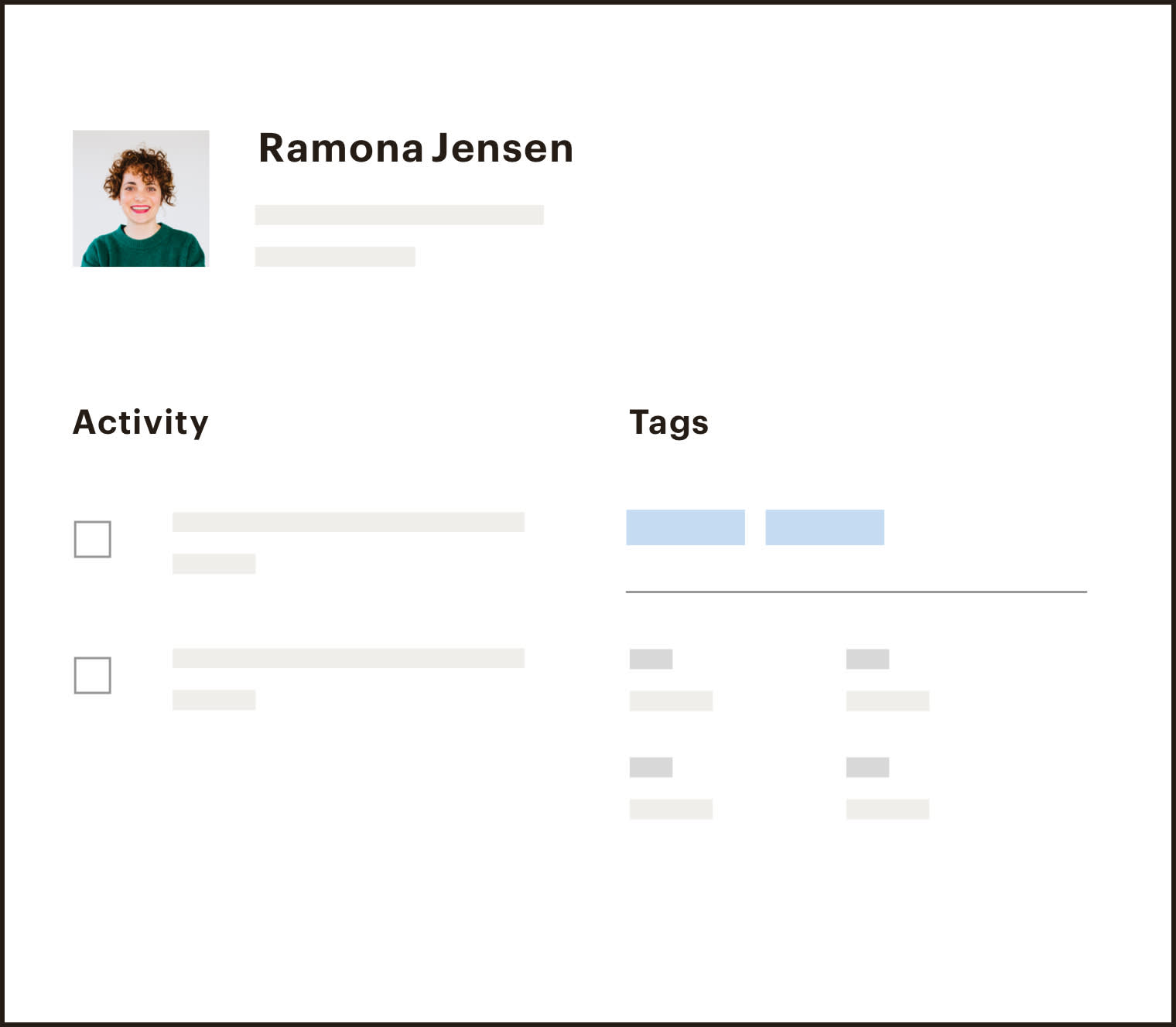
Task: Click the first activity item's title line
Action: coord(348,522)
